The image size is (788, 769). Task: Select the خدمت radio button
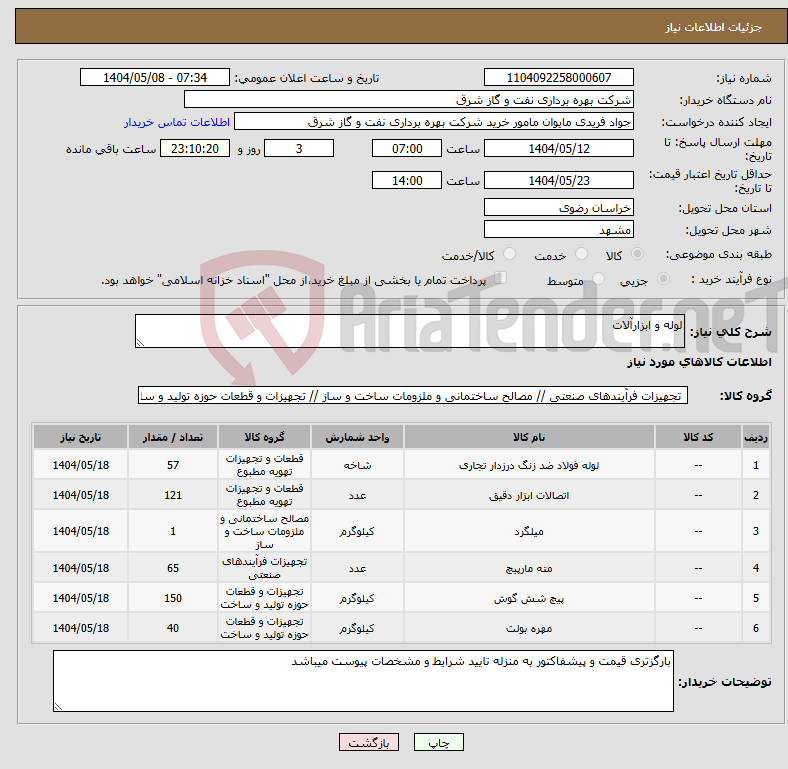581,254
